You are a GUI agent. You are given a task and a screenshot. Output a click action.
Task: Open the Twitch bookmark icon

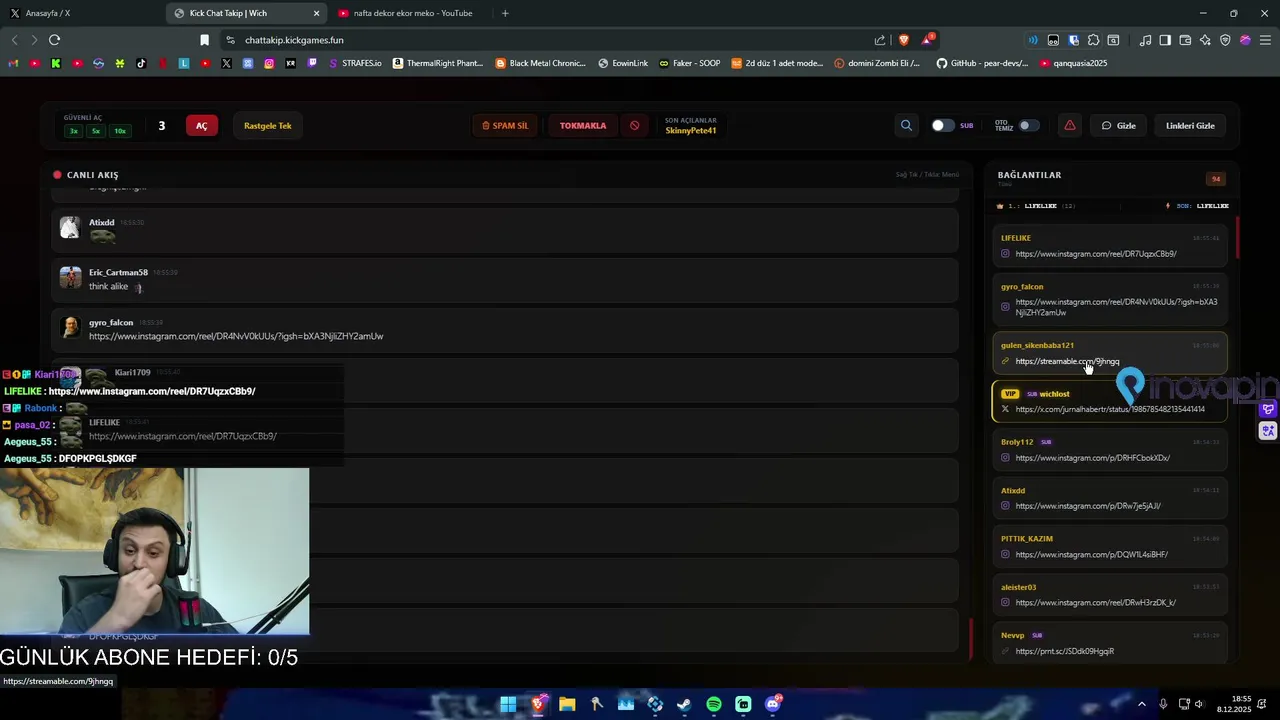point(312,63)
